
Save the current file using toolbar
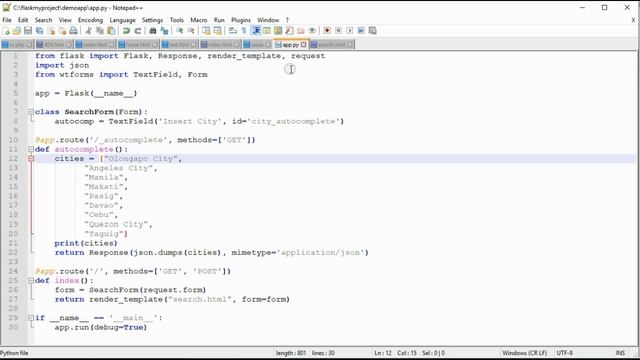coord(28,31)
